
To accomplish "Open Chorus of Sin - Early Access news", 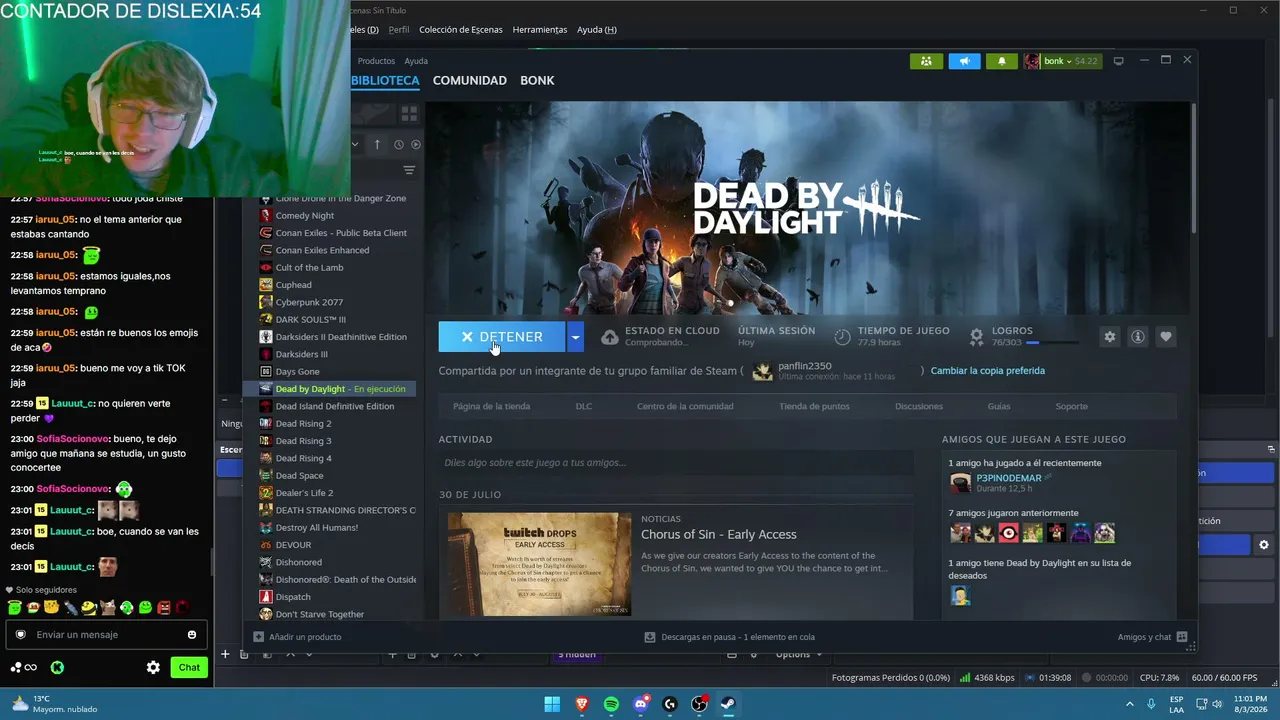I will pyautogui.click(x=719, y=535).
